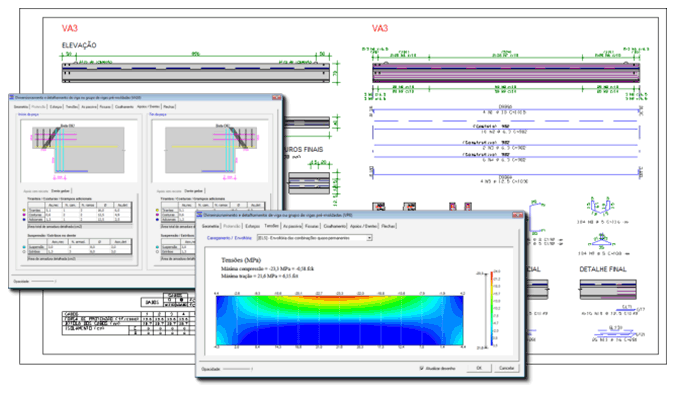Screen dimensions: 675x393
Task: Click the Tirantes row cell in left table
Action: tap(34, 210)
